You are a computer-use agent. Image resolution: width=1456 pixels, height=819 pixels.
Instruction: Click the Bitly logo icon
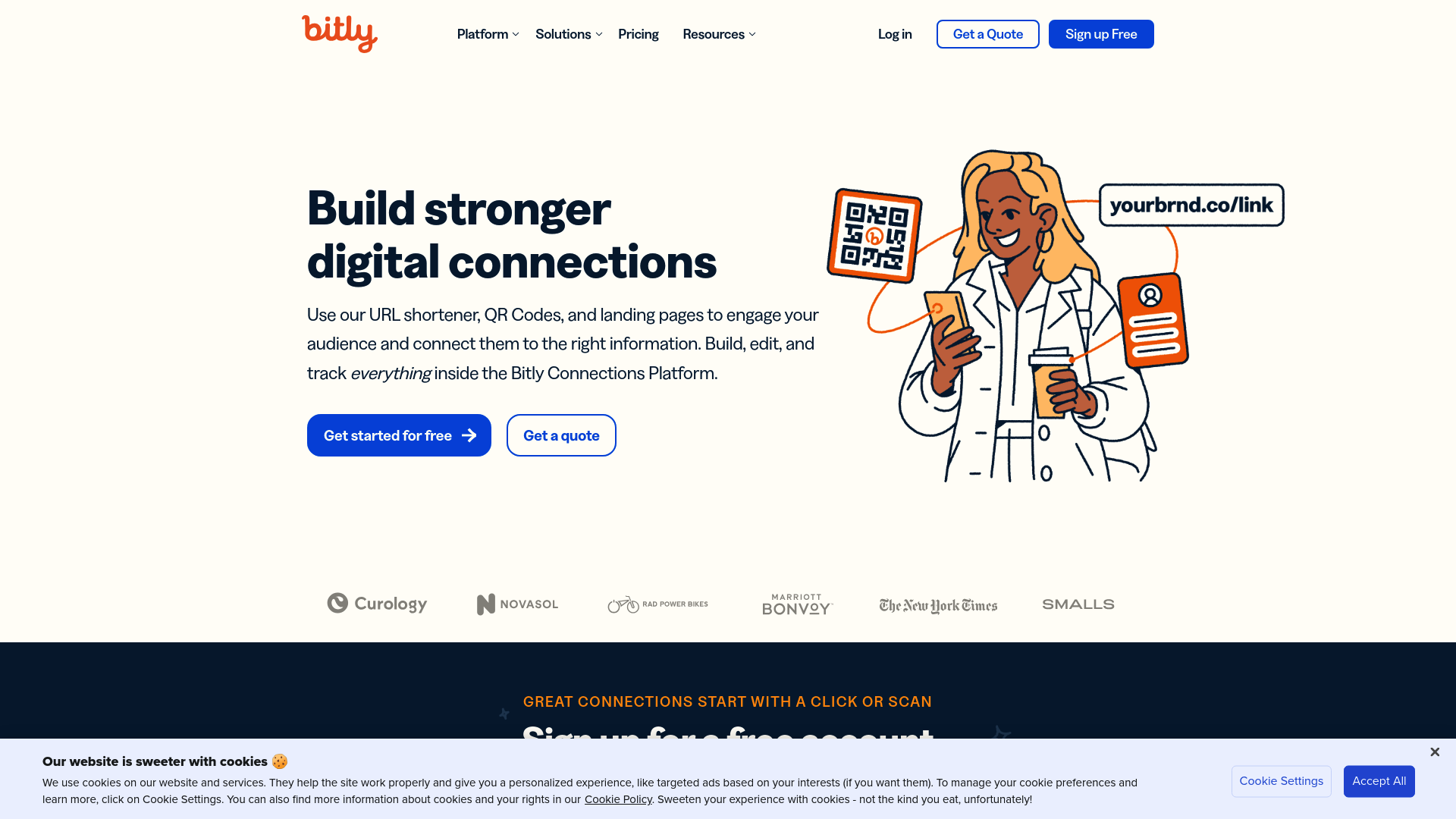[x=339, y=34]
